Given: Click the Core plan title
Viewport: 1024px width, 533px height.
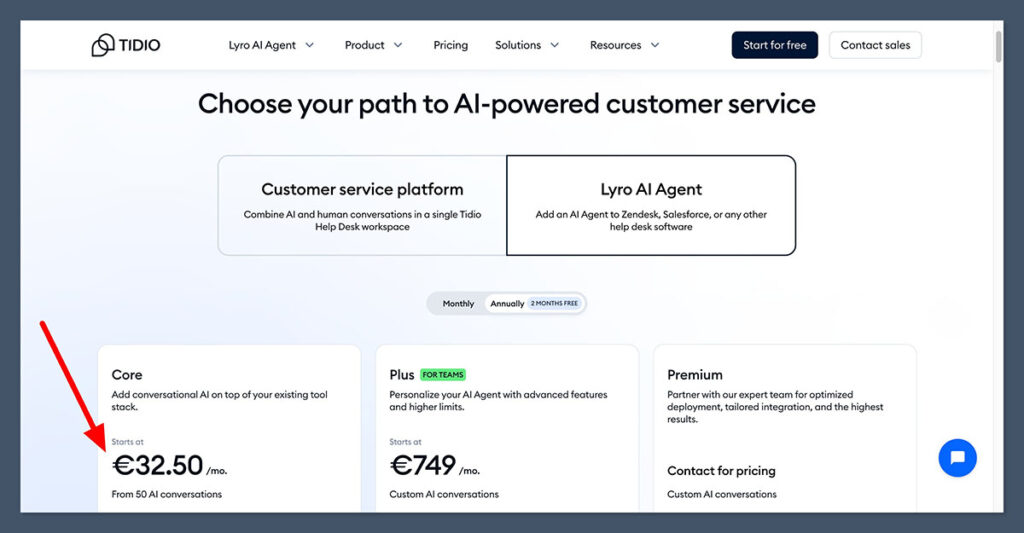Looking at the screenshot, I should click(127, 375).
